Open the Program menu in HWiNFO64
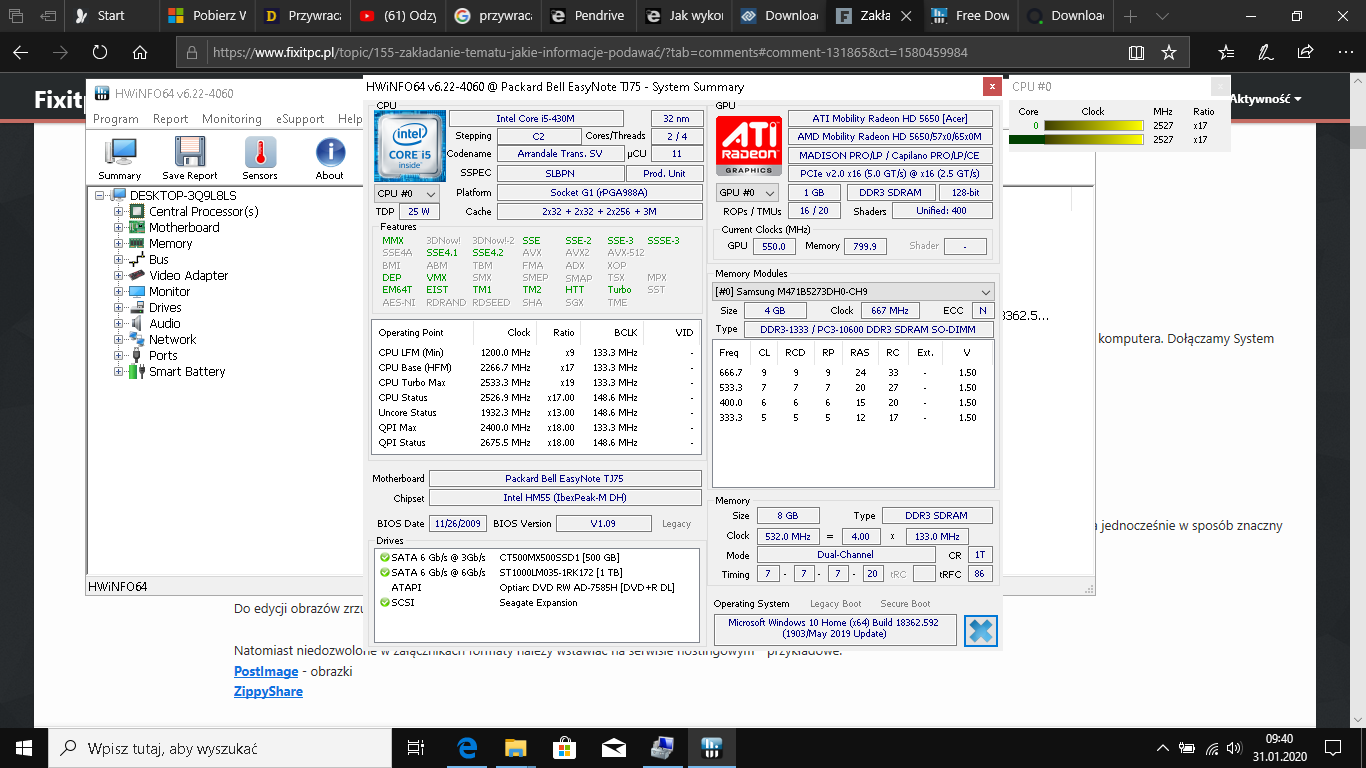1366x768 pixels. click(116, 119)
